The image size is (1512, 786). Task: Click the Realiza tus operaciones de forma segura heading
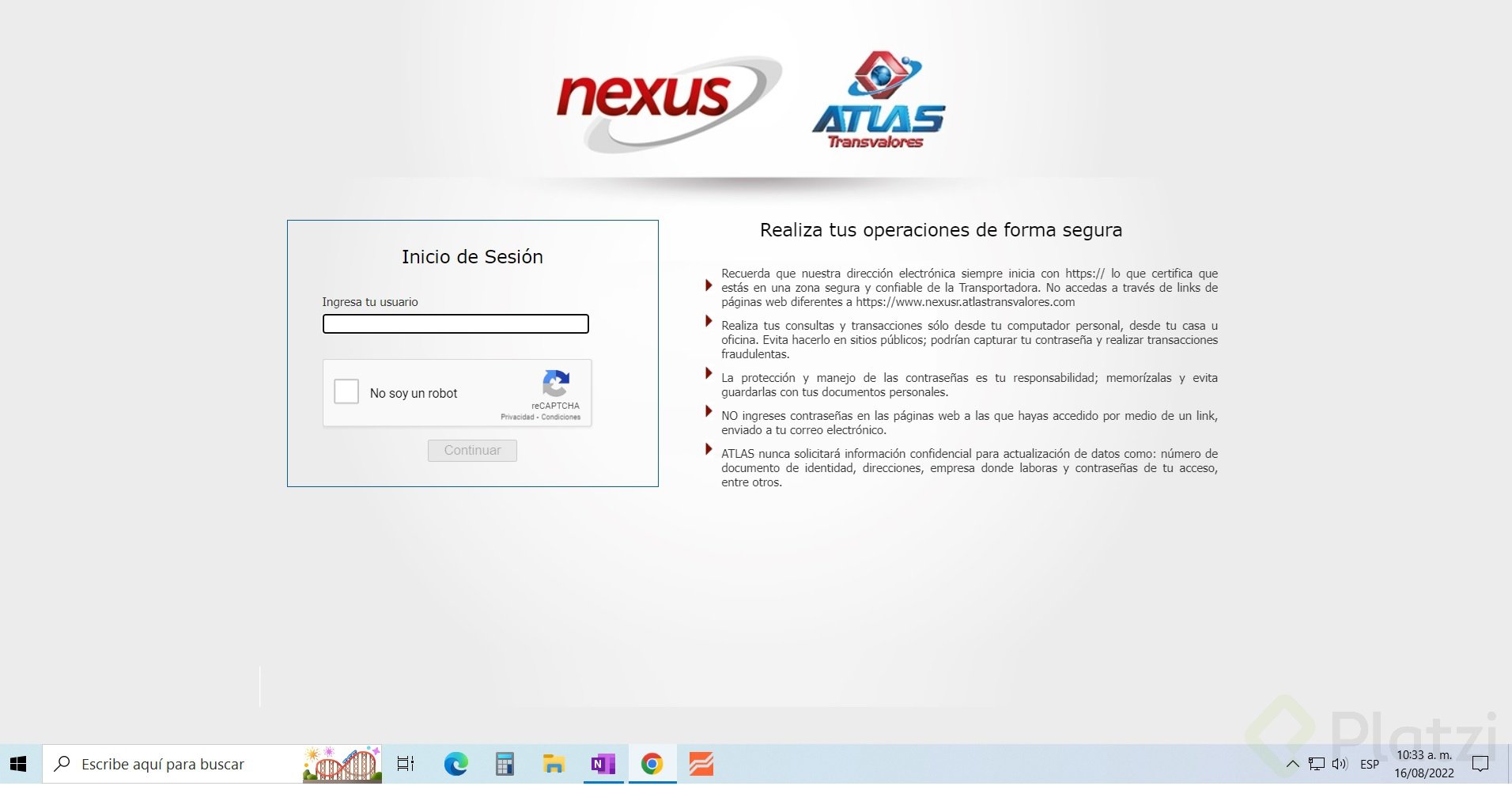[x=941, y=230]
